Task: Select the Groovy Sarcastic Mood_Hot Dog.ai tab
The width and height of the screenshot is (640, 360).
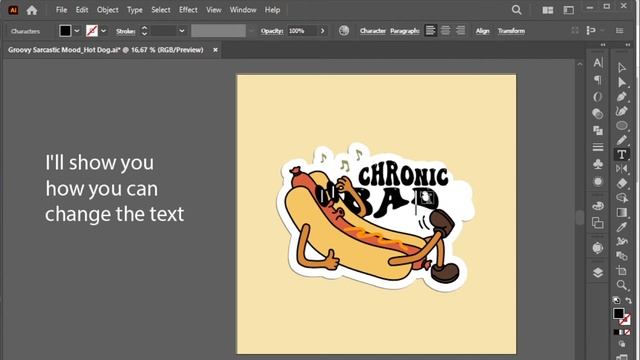Action: point(106,50)
